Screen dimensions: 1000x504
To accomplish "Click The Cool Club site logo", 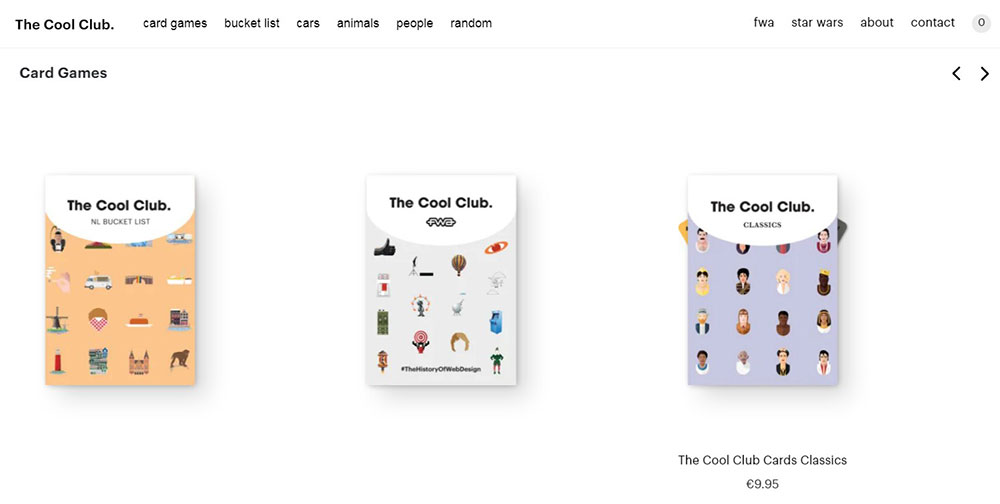I will pos(64,24).
